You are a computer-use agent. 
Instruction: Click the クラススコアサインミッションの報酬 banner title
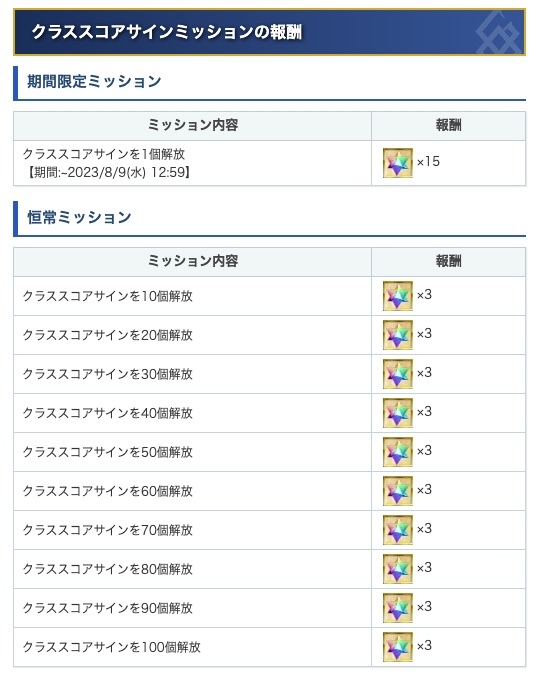click(x=167, y=32)
